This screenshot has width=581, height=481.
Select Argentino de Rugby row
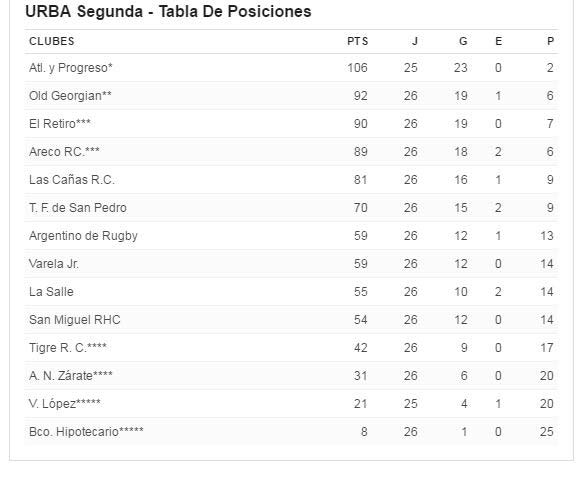pos(291,236)
